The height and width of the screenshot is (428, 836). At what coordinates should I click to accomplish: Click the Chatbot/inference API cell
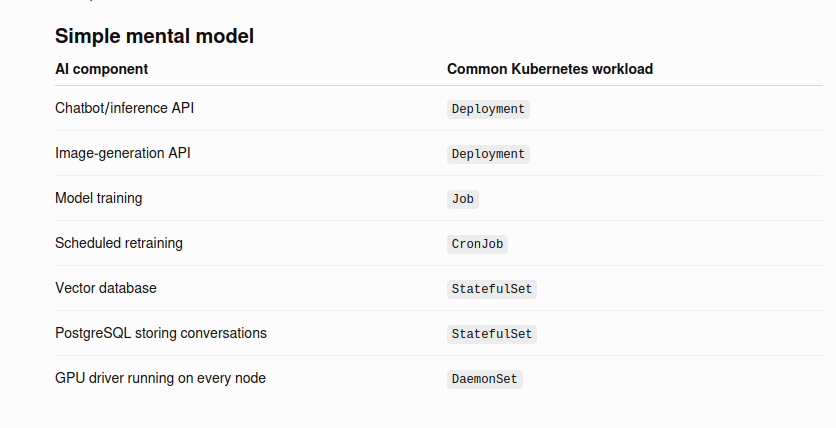click(x=124, y=108)
